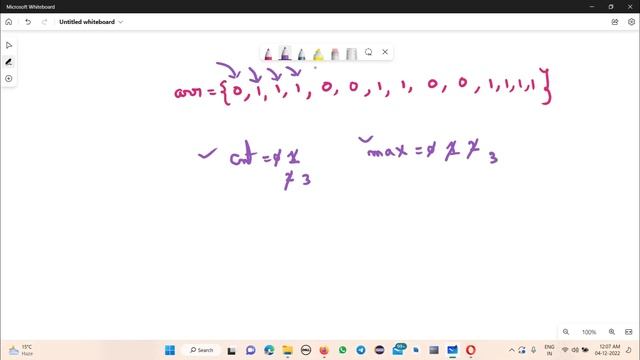Switch to the Inking pen mode

pyautogui.click(x=9, y=62)
